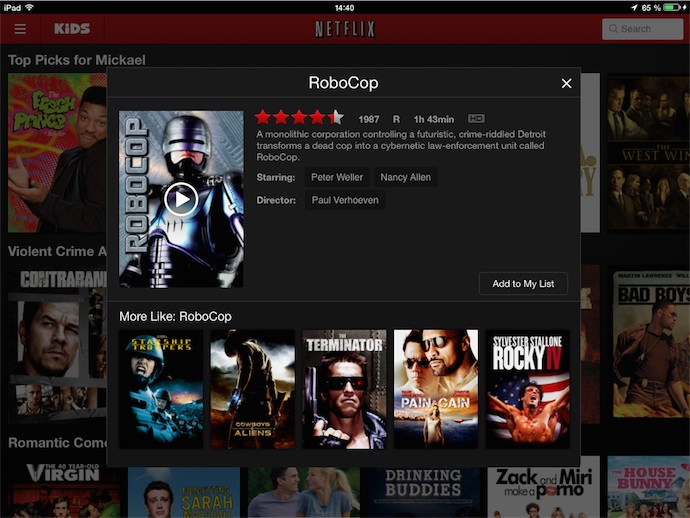
Task: Open Forgetting Sarah Marshall poster
Action: click(184, 492)
